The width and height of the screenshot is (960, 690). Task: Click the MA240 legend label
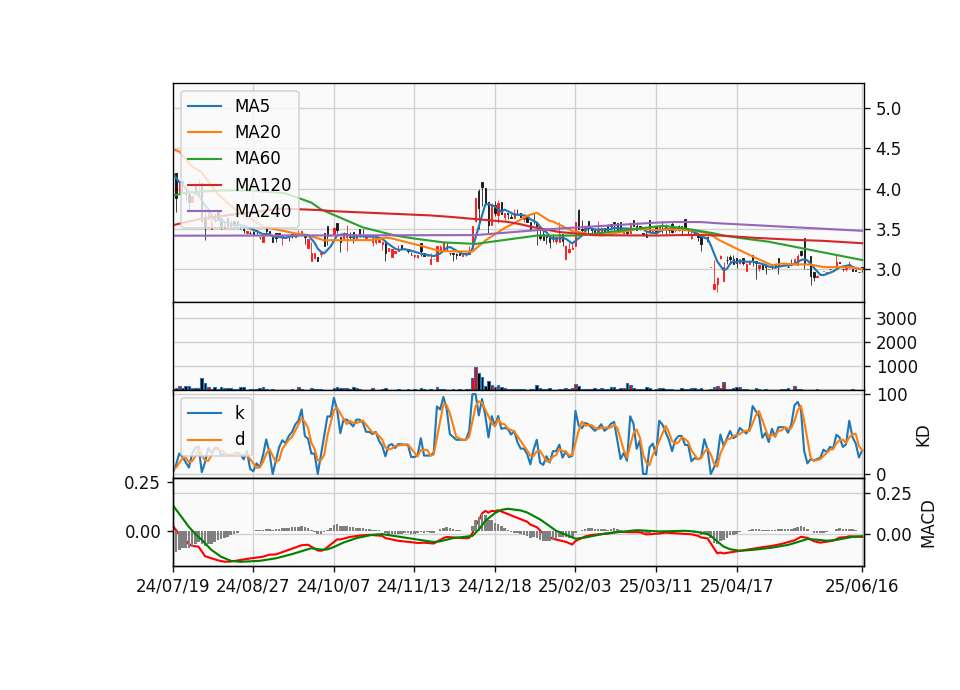pyautogui.click(x=263, y=211)
